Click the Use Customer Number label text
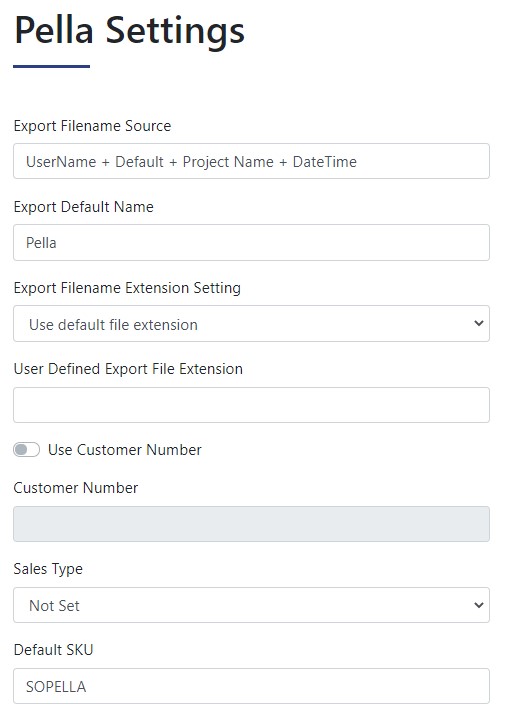This screenshot has height=717, width=515. 124,450
